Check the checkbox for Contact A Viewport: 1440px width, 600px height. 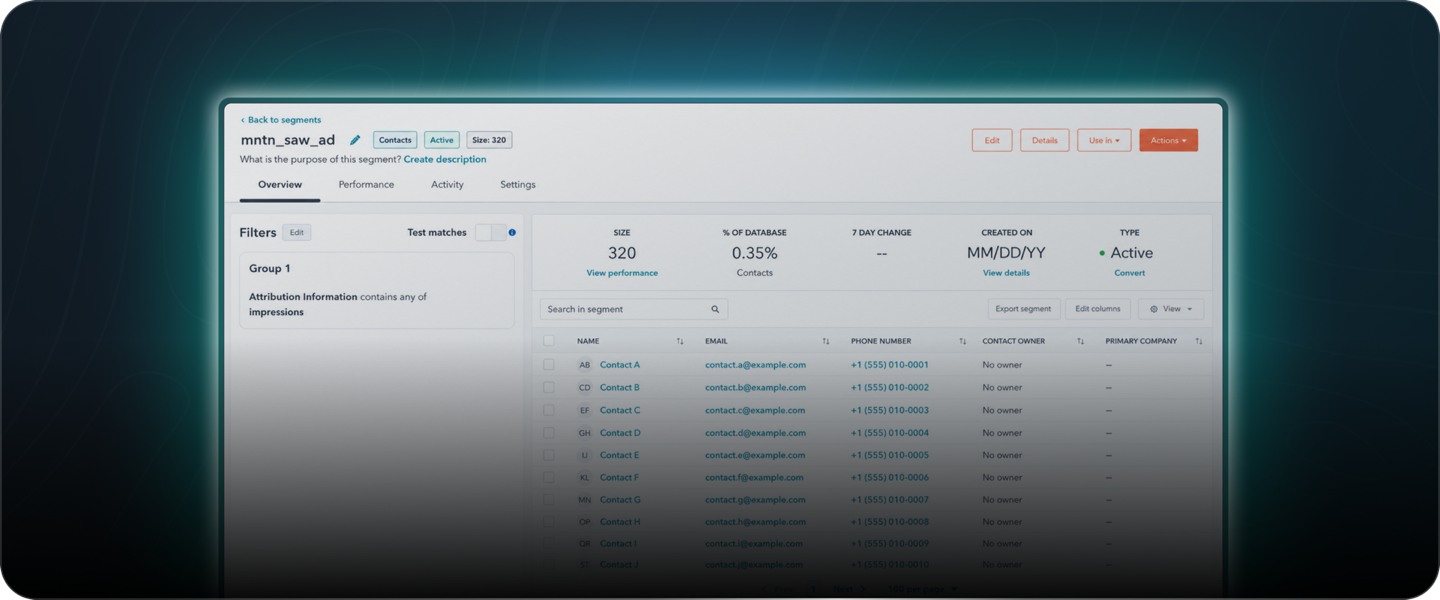[548, 365]
